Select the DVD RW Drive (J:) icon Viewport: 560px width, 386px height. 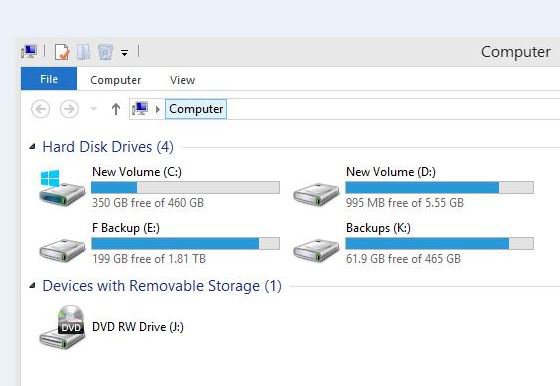[x=62, y=327]
